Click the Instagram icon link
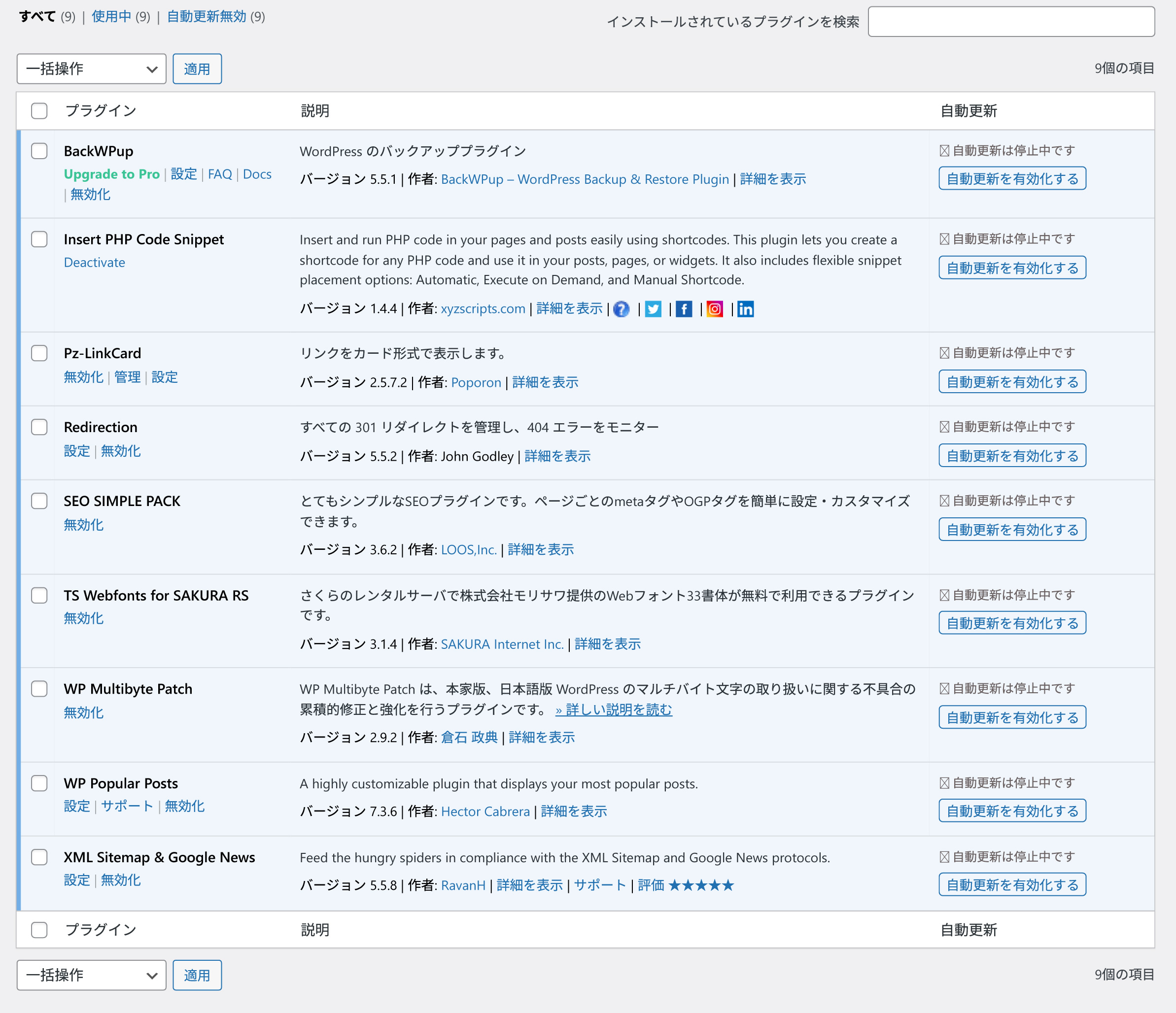The height and width of the screenshot is (1013, 1176). click(x=715, y=309)
